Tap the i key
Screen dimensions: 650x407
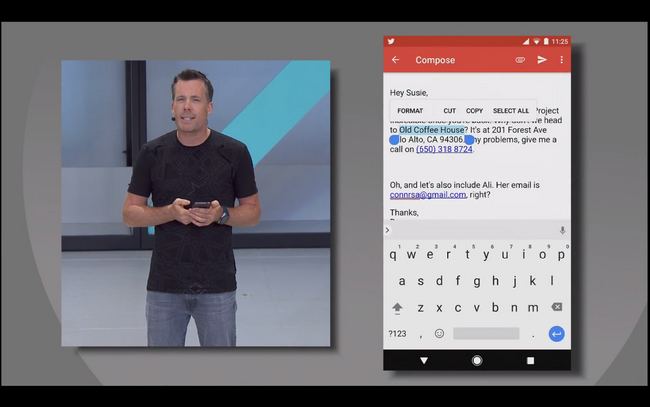(524, 254)
